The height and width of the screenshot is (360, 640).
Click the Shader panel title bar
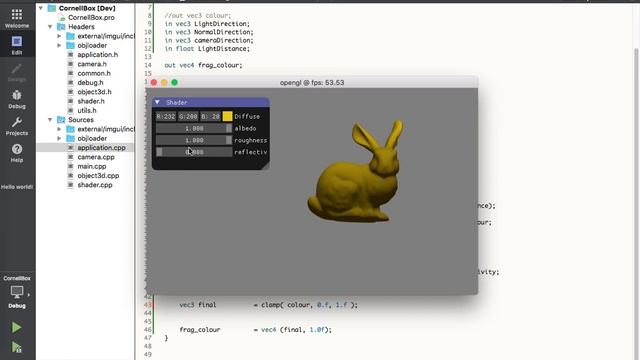211,102
